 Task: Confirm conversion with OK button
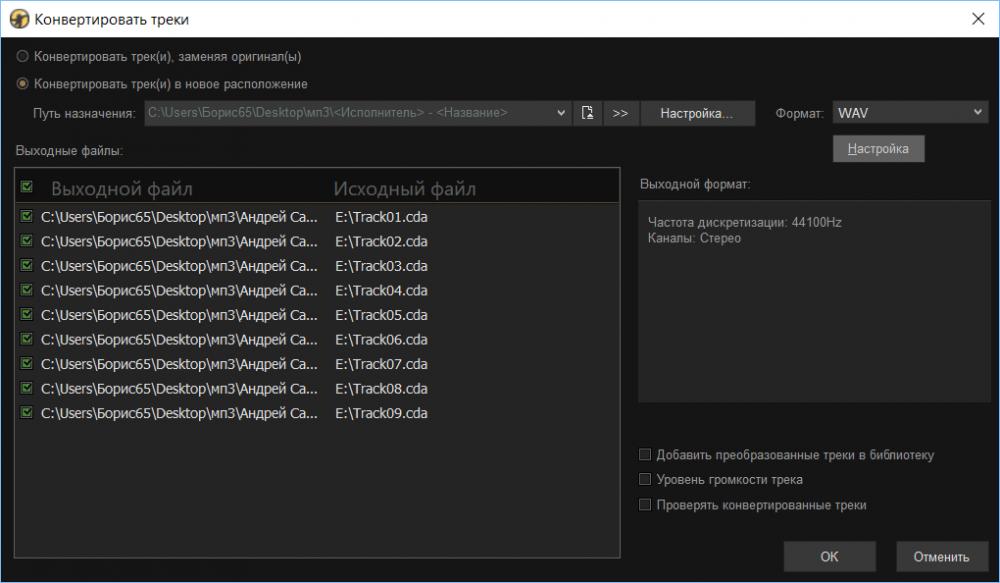829,556
